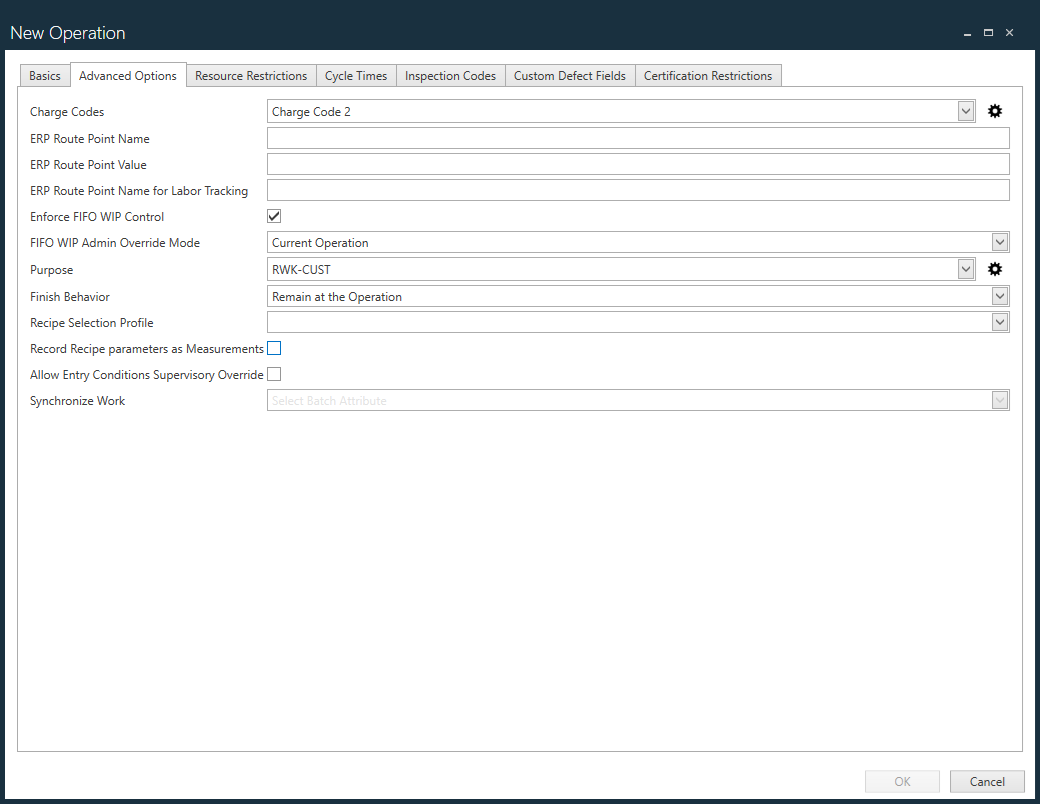Screen dimensions: 1040x804
Task: Open the Inspection Codes tab
Action: pos(450,75)
